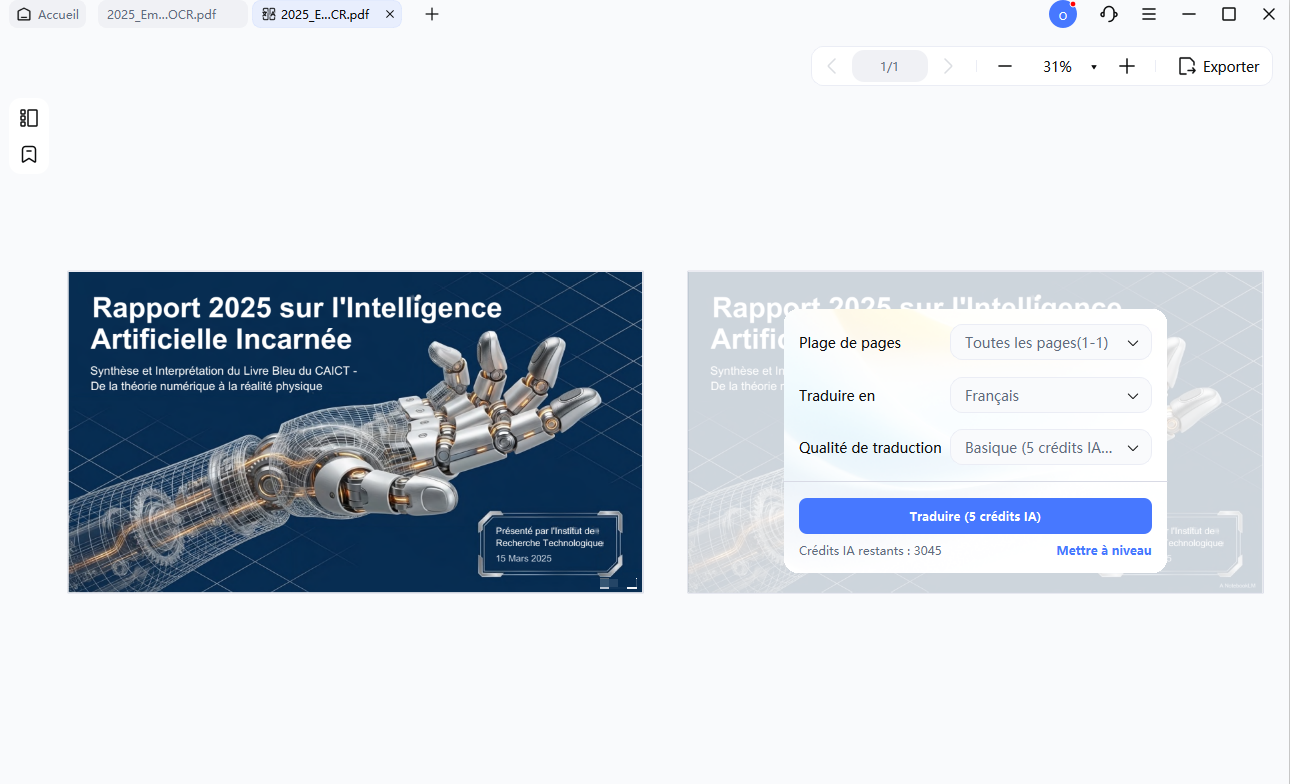Go to the previous page arrow
Viewport: 1290px width, 784px height.
click(x=831, y=66)
